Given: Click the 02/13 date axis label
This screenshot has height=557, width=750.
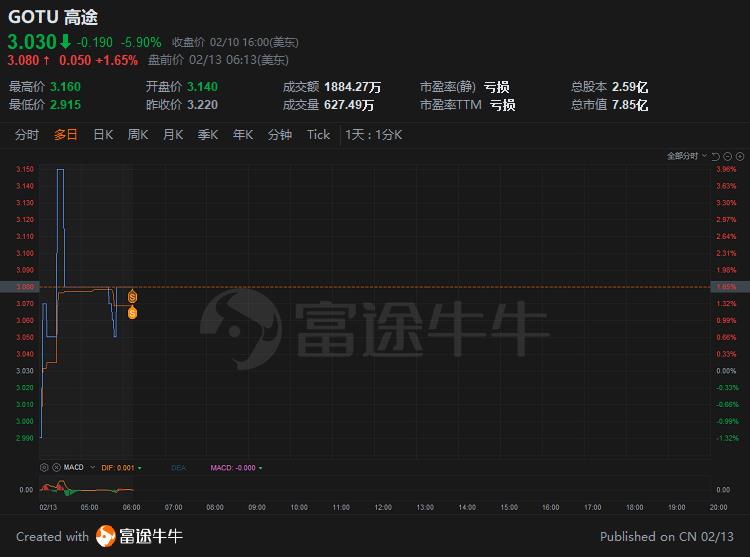Looking at the screenshot, I should click(x=48, y=507).
